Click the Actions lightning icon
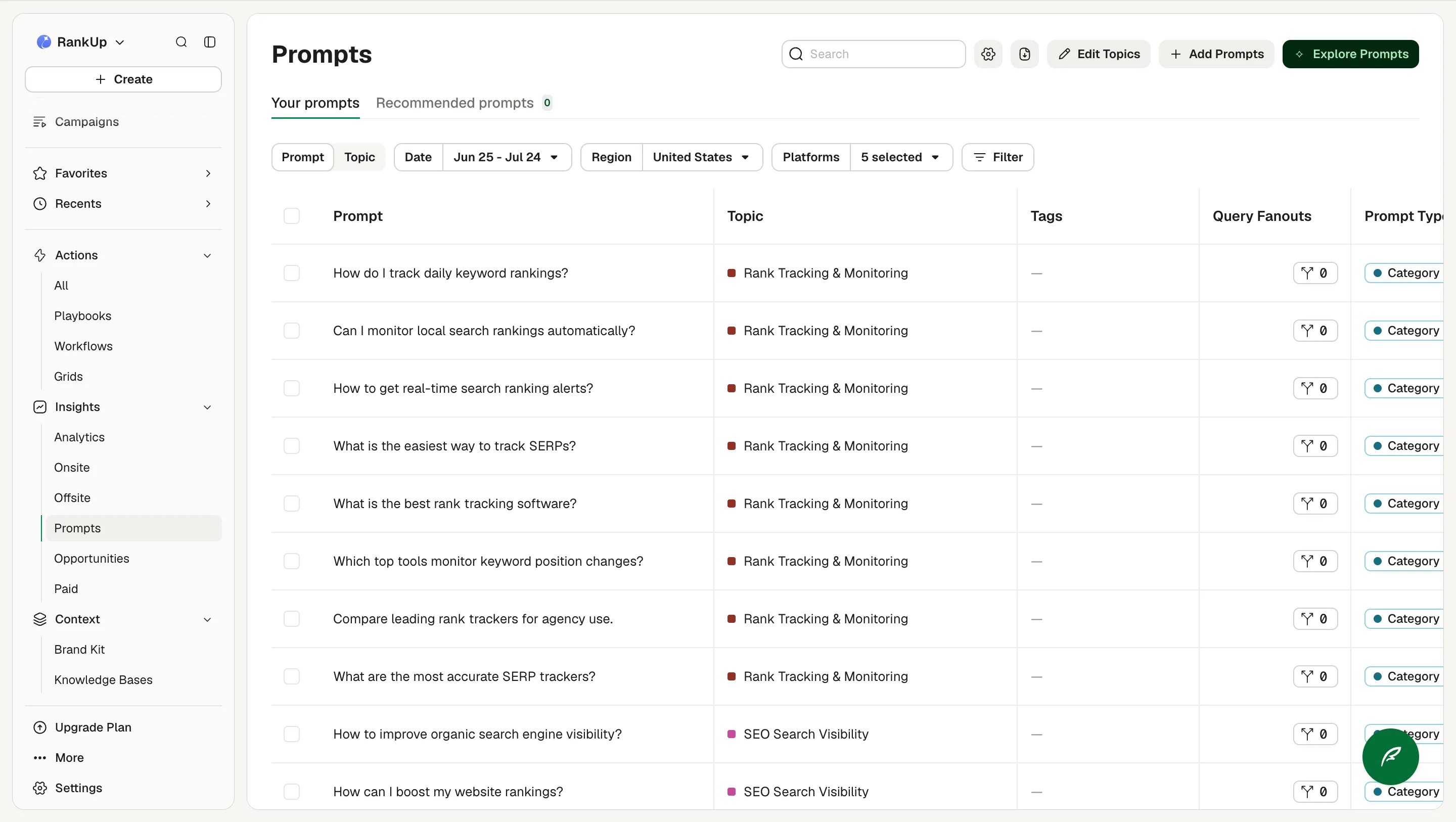This screenshot has width=1456, height=822. [39, 255]
